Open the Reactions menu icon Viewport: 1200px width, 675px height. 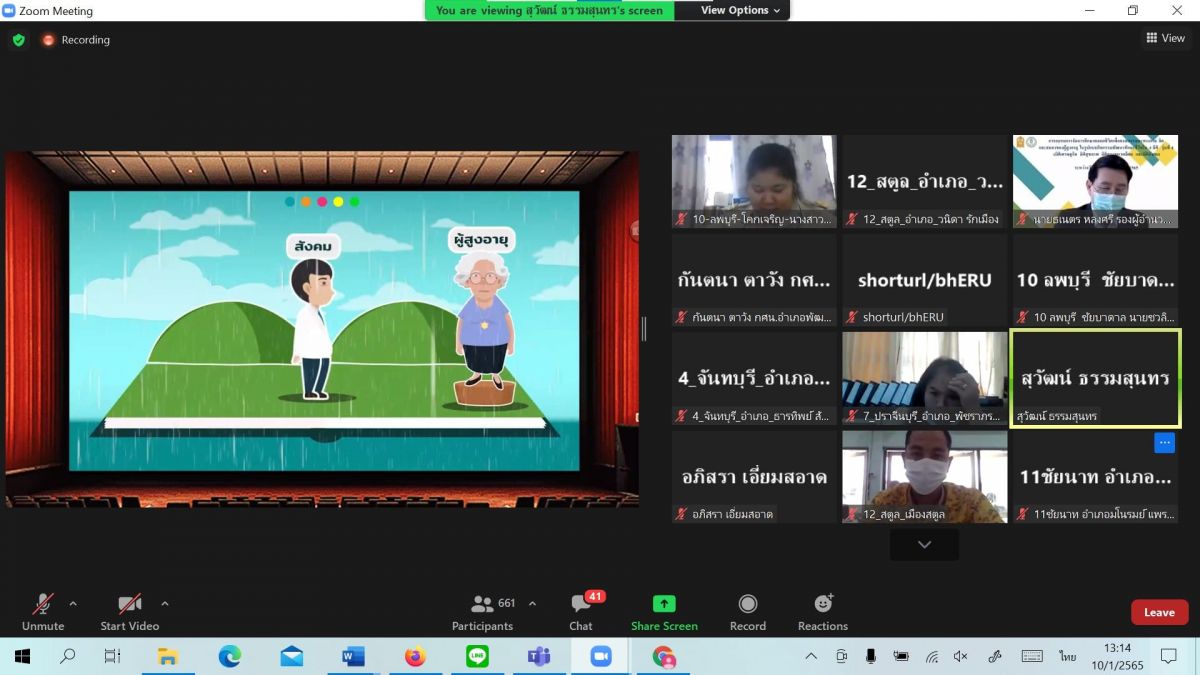823,604
